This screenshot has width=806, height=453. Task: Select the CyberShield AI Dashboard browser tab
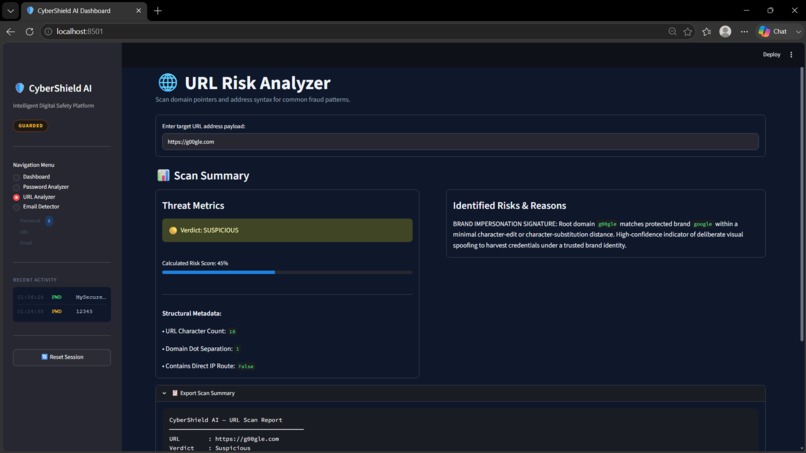pyautogui.click(x=84, y=10)
